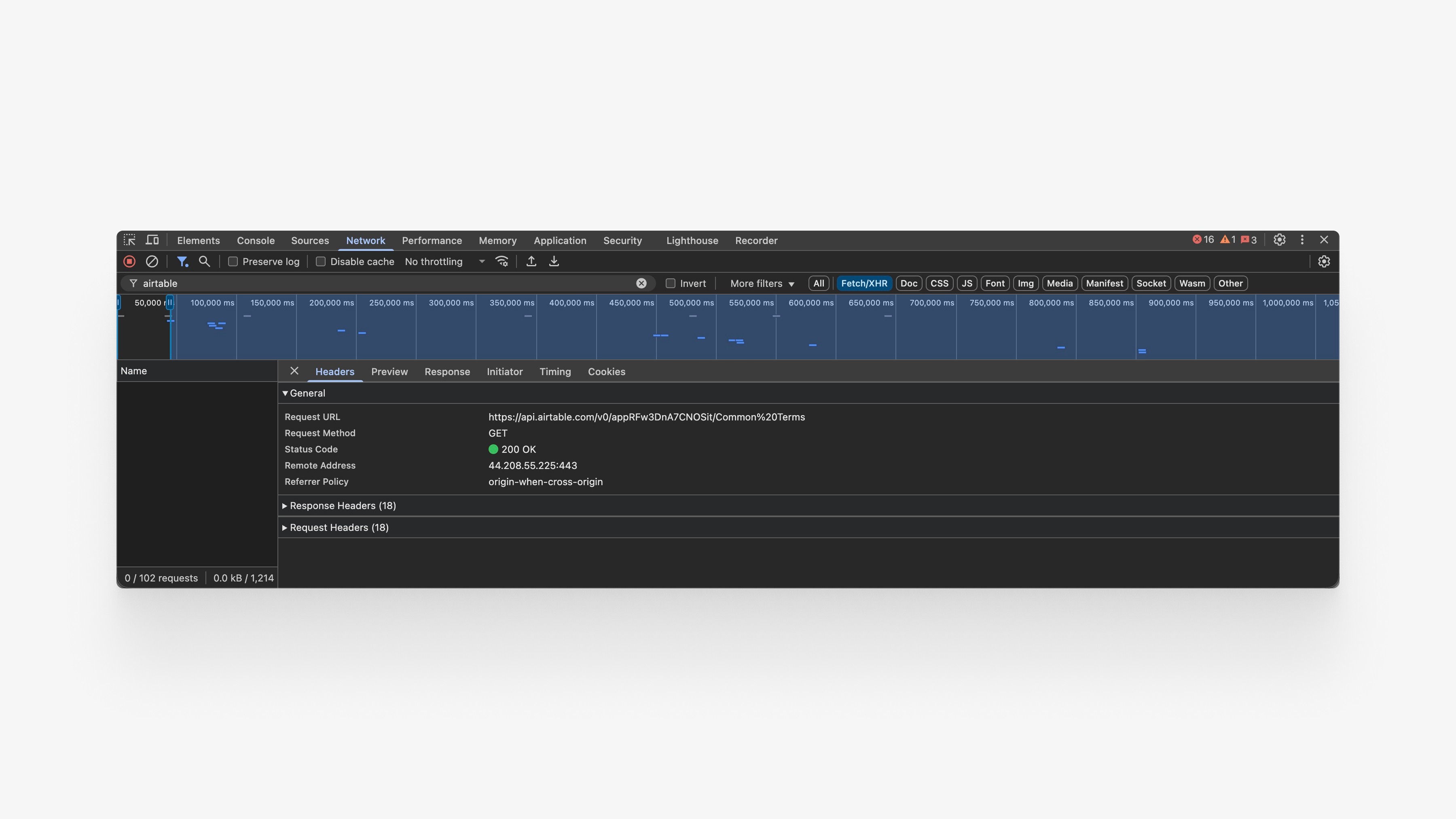Stop recording network log

pyautogui.click(x=129, y=261)
